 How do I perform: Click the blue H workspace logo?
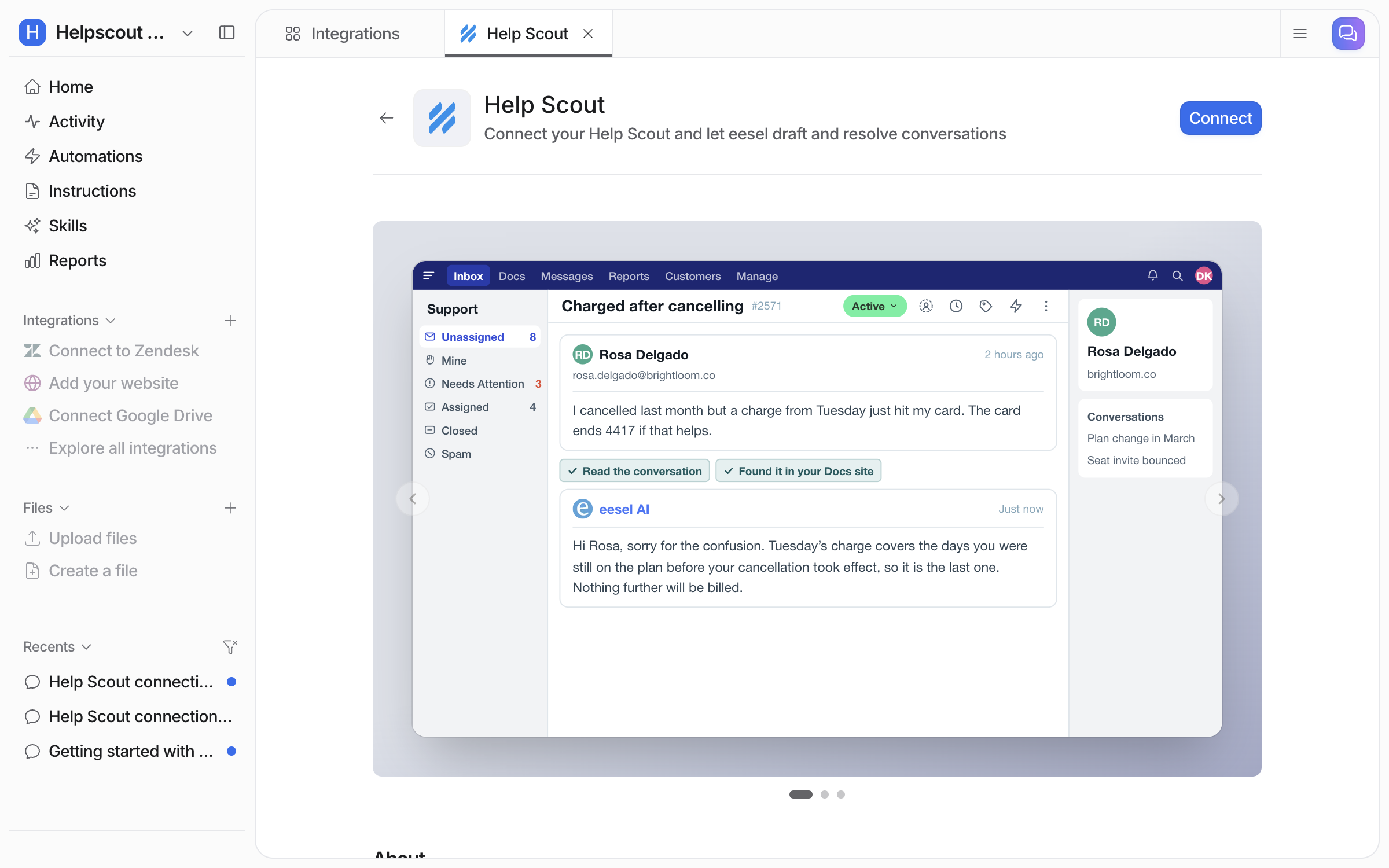(32, 32)
